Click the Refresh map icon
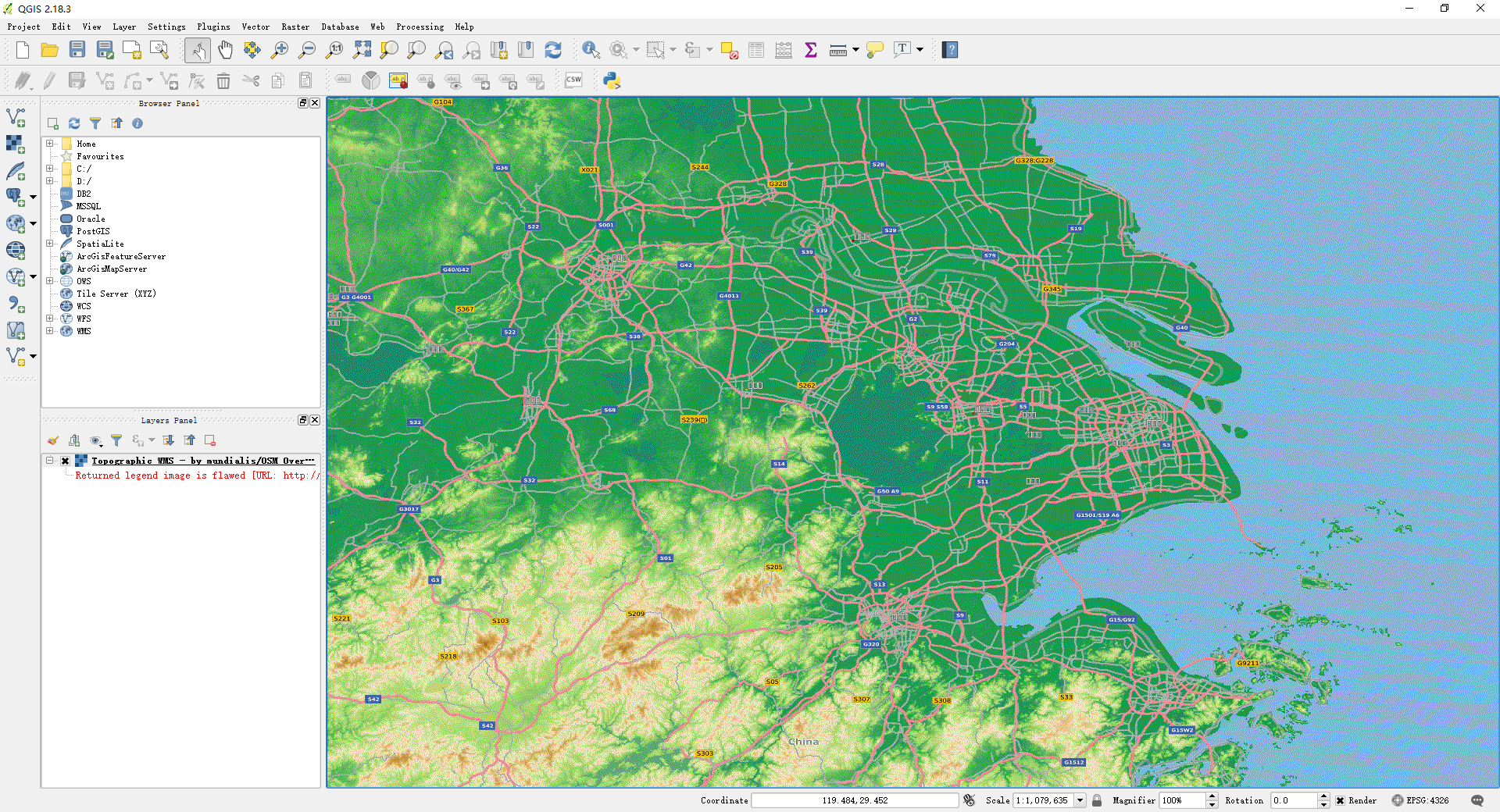Viewport: 1500px width, 812px height. point(553,51)
